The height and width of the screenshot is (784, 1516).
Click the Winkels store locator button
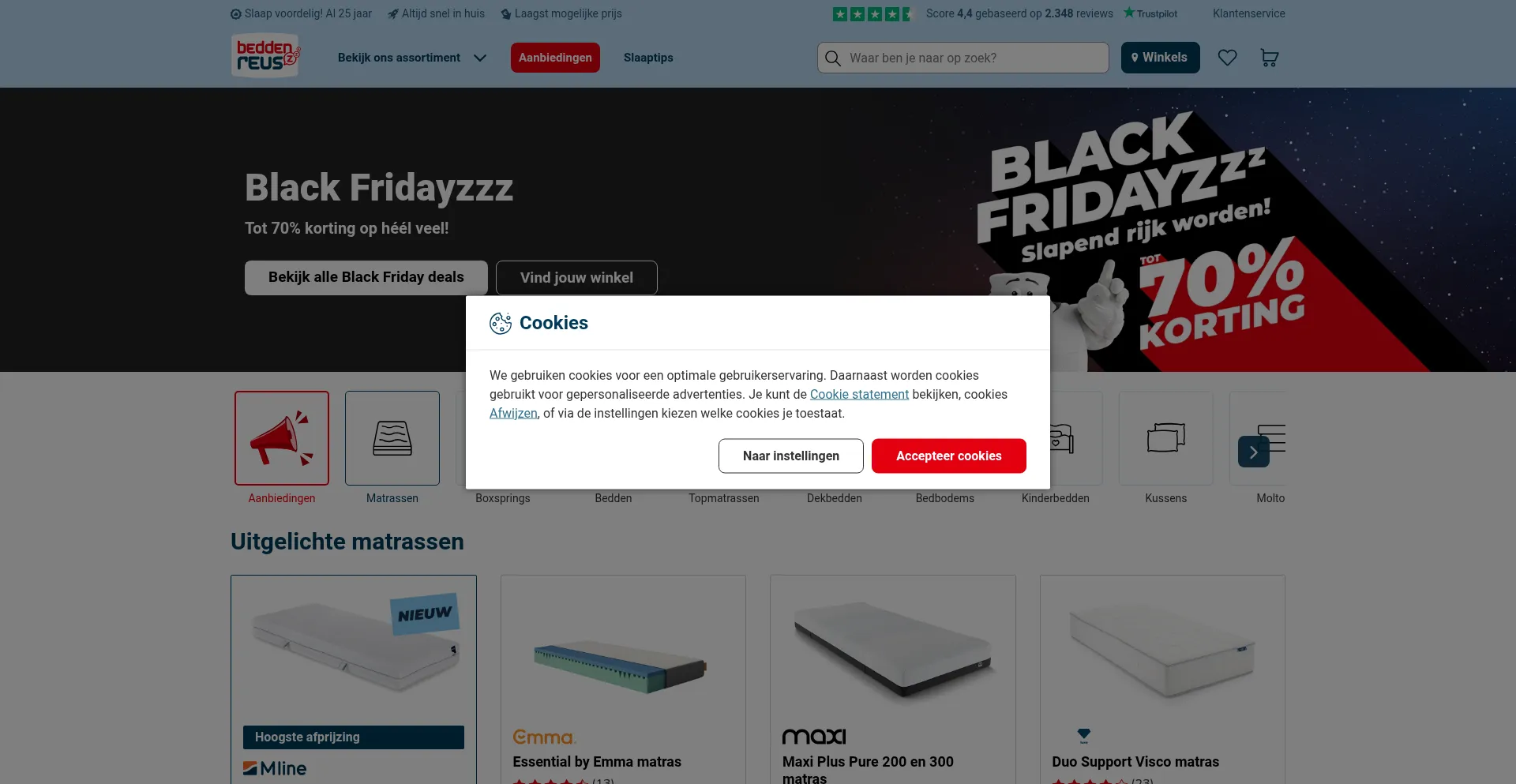(x=1161, y=58)
